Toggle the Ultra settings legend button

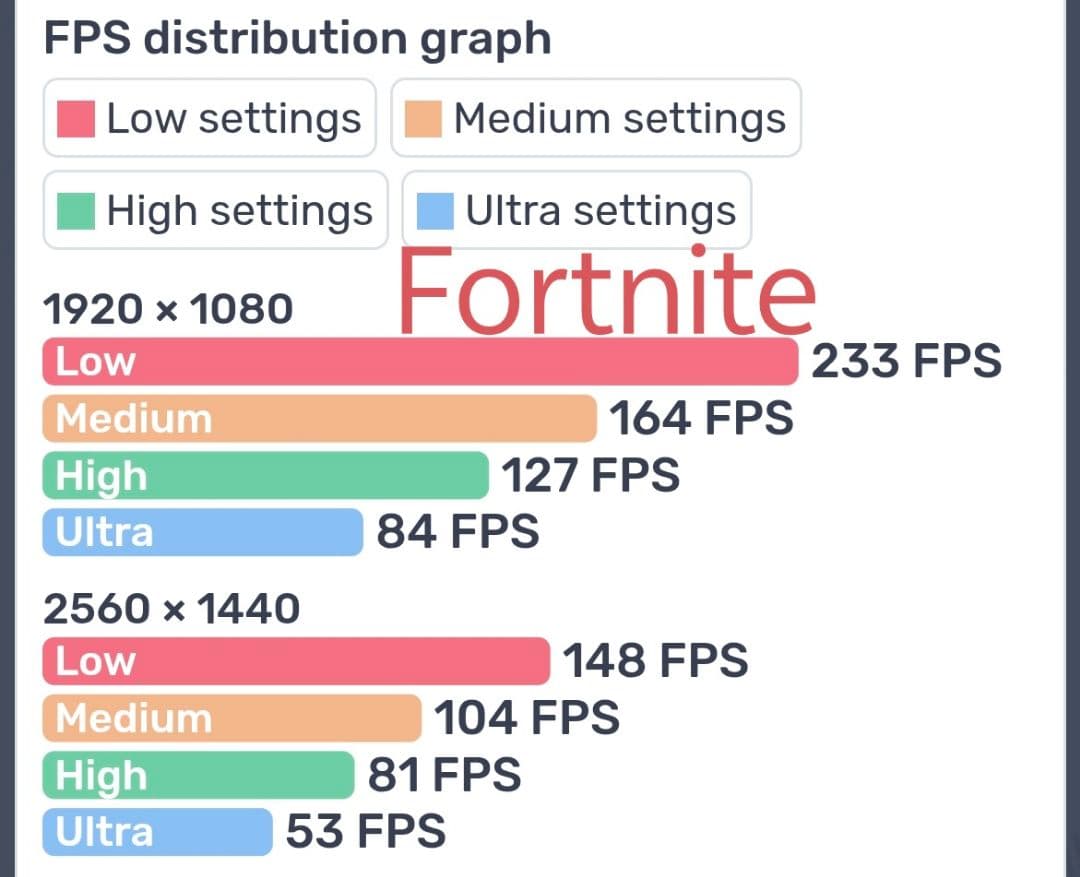coord(576,211)
